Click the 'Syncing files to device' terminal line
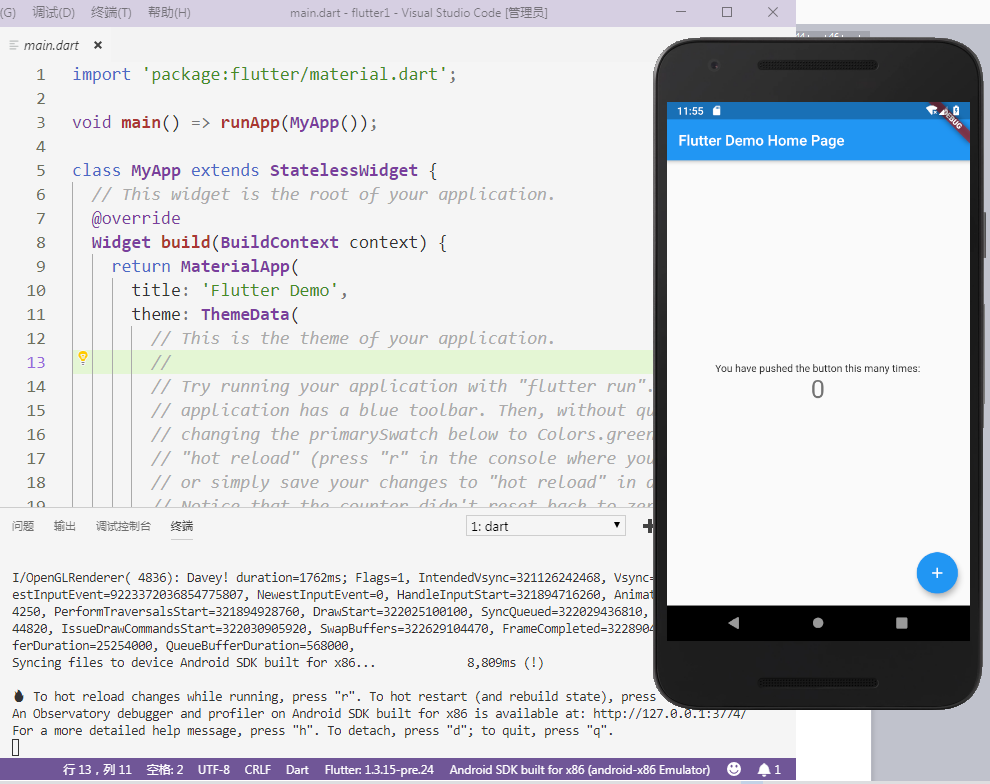The width and height of the screenshot is (990, 784). (x=278, y=663)
